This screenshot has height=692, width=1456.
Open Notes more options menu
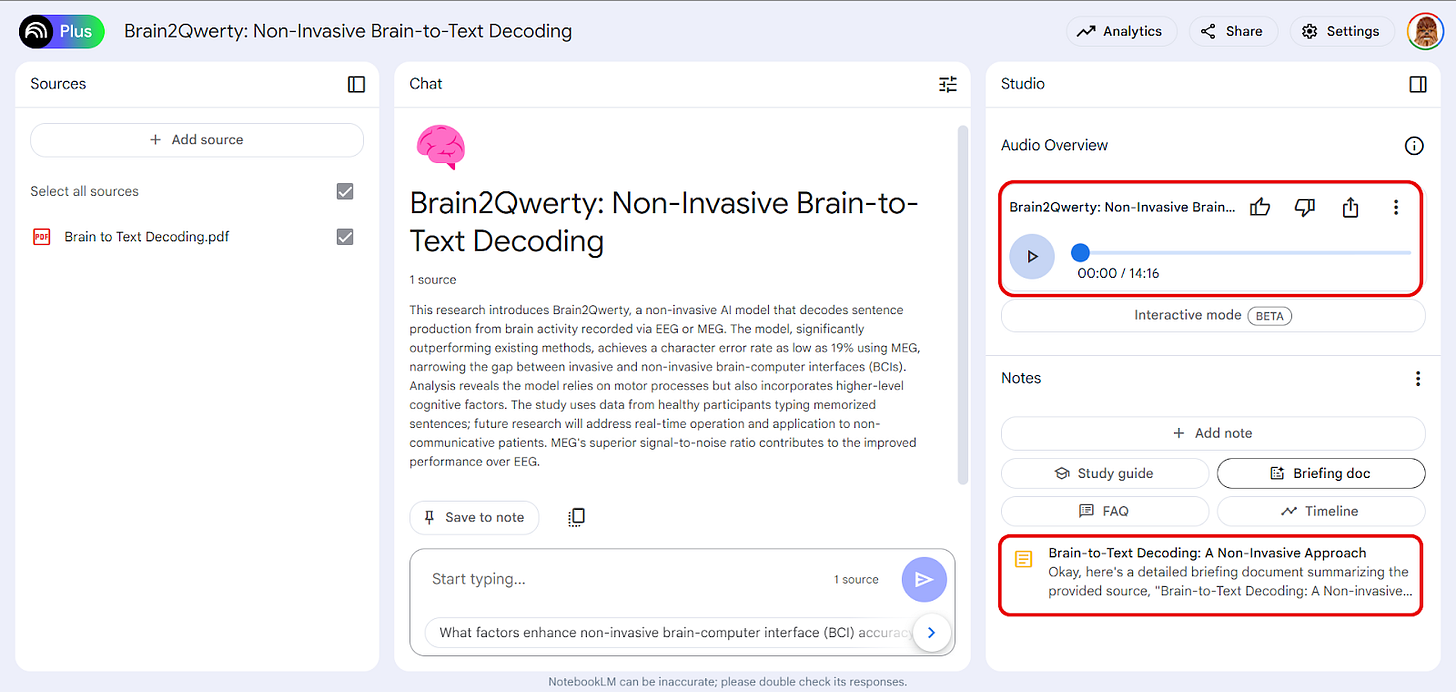coord(1417,379)
